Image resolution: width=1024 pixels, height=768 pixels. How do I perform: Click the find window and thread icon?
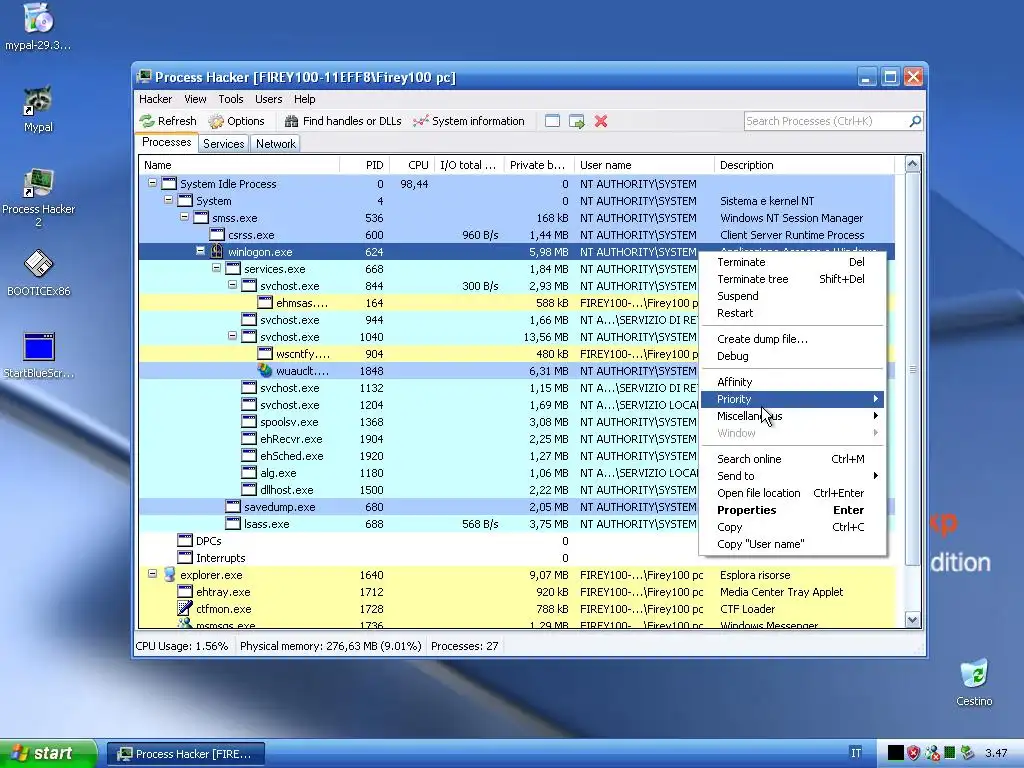click(577, 121)
